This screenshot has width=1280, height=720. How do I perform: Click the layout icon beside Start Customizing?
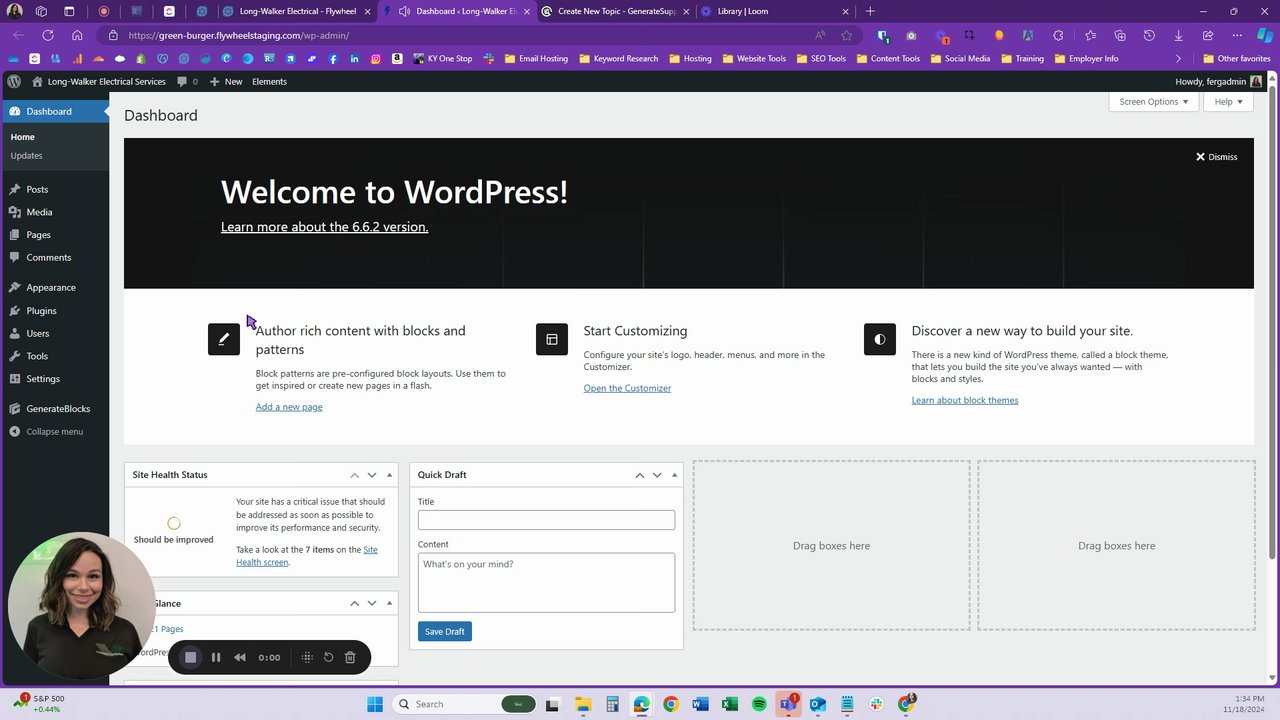(x=551, y=339)
